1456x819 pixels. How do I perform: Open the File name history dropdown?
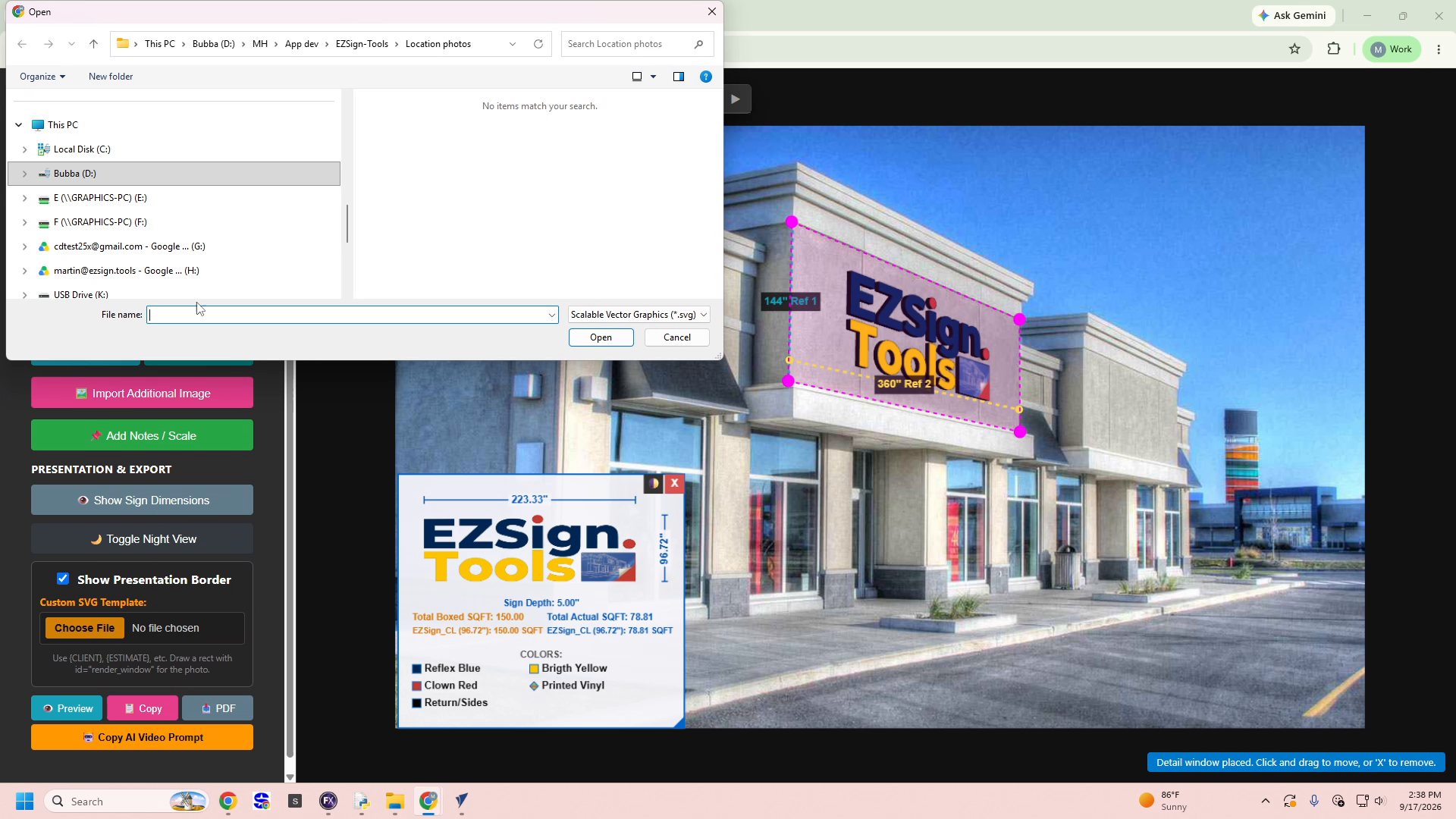(551, 315)
